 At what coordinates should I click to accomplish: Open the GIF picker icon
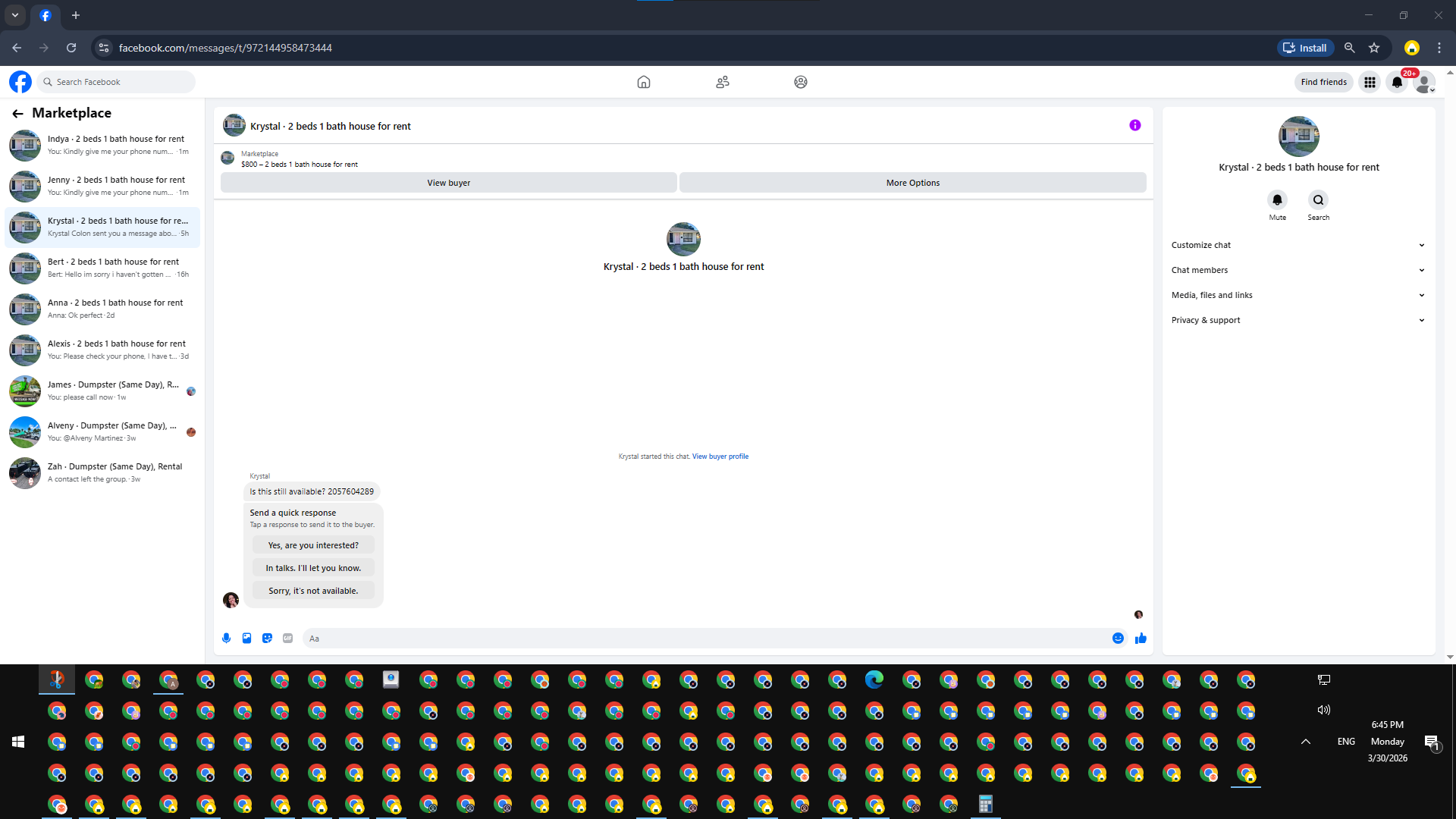point(287,639)
